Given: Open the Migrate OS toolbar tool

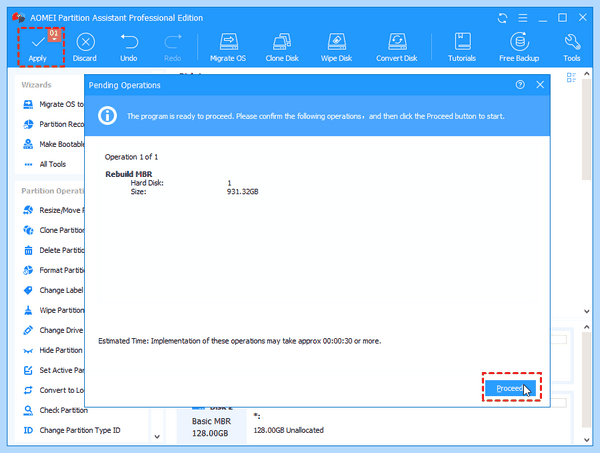Looking at the screenshot, I should tap(228, 48).
